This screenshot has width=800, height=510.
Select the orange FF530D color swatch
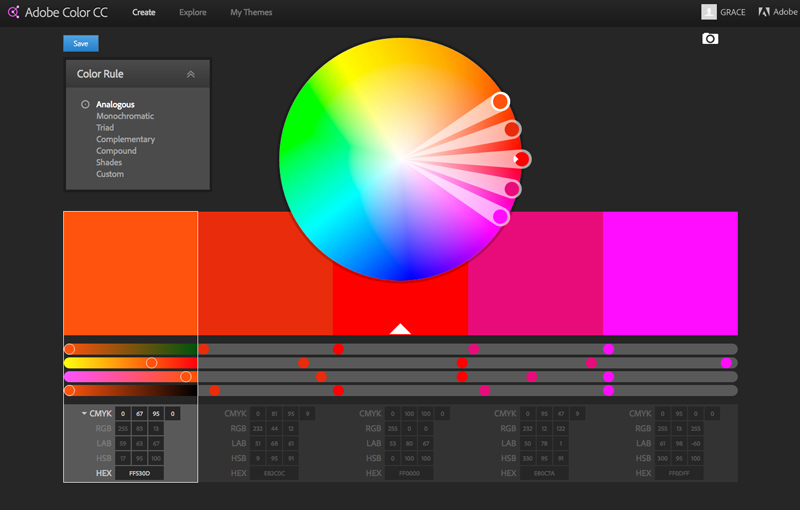coord(131,273)
